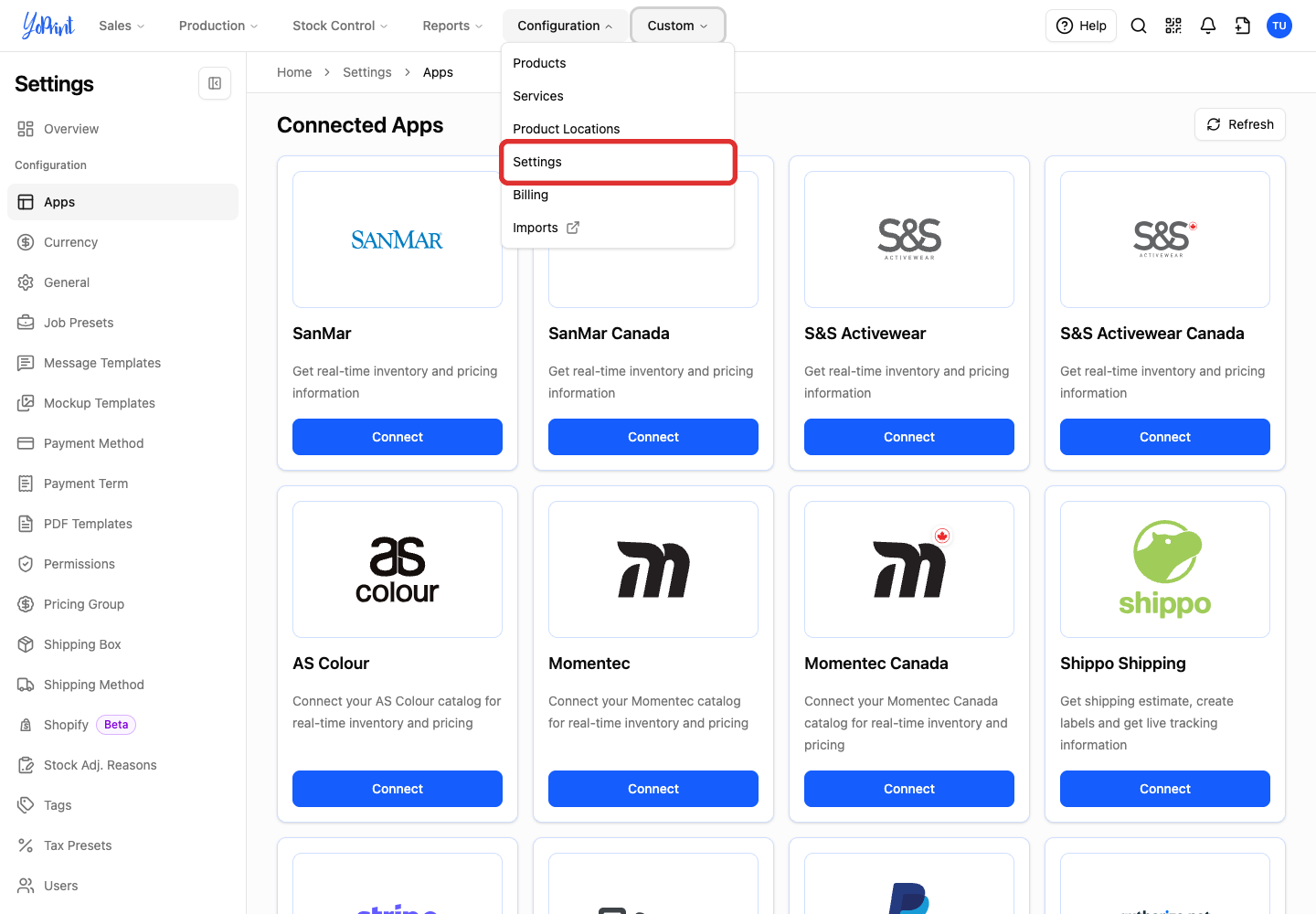The width and height of the screenshot is (1316, 914).
Task: Go to Home breadcrumb link
Action: (x=294, y=72)
